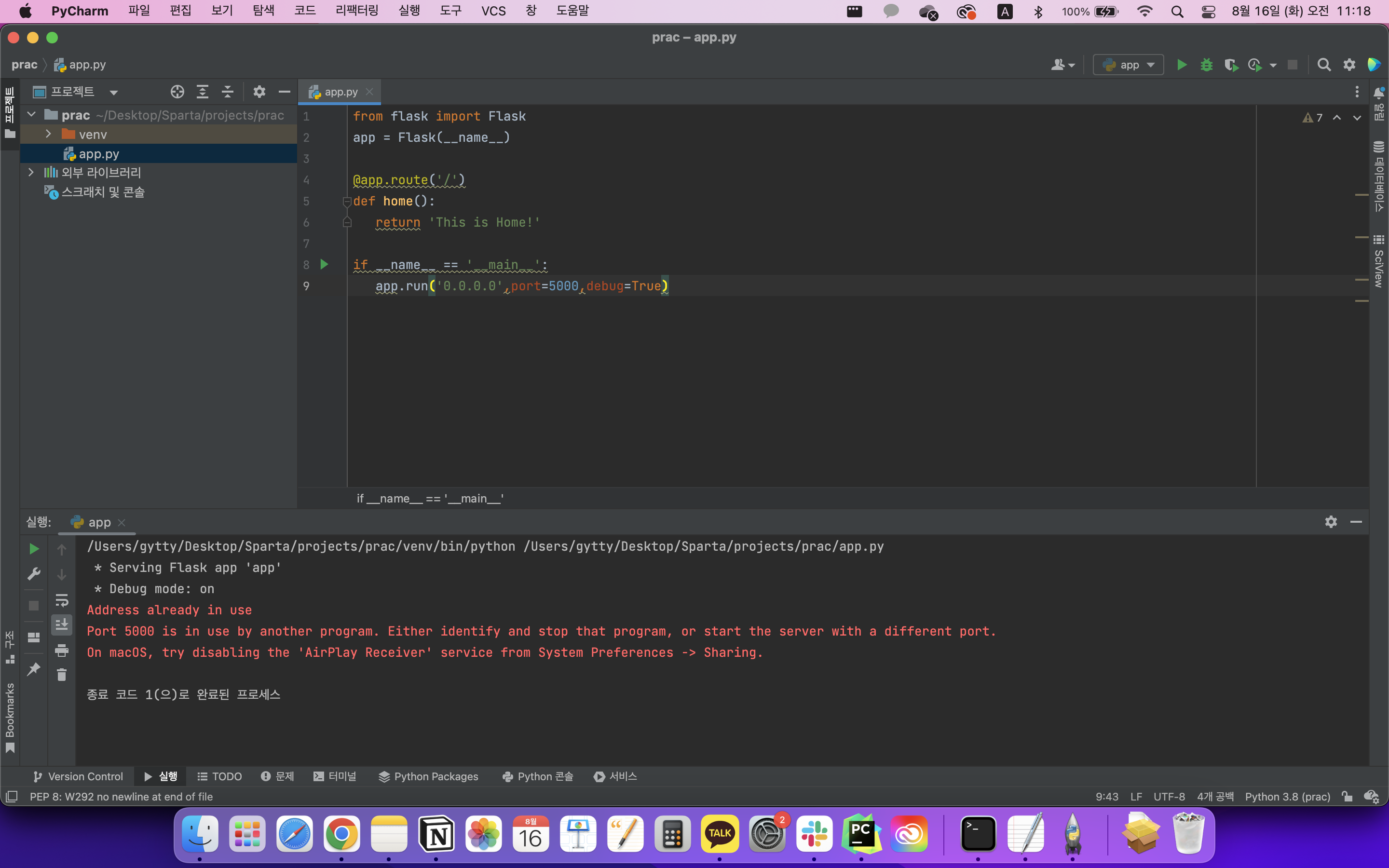Jump to next highlighted warning arrow
The height and width of the screenshot is (868, 1389).
[x=1357, y=118]
